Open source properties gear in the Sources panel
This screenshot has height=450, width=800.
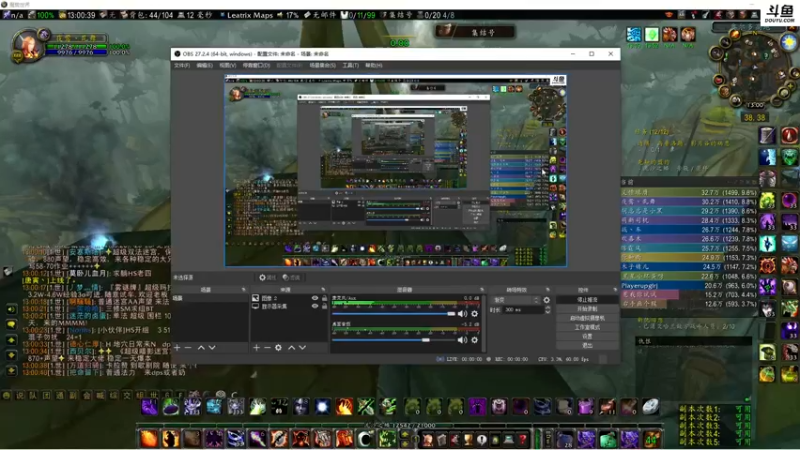click(279, 347)
